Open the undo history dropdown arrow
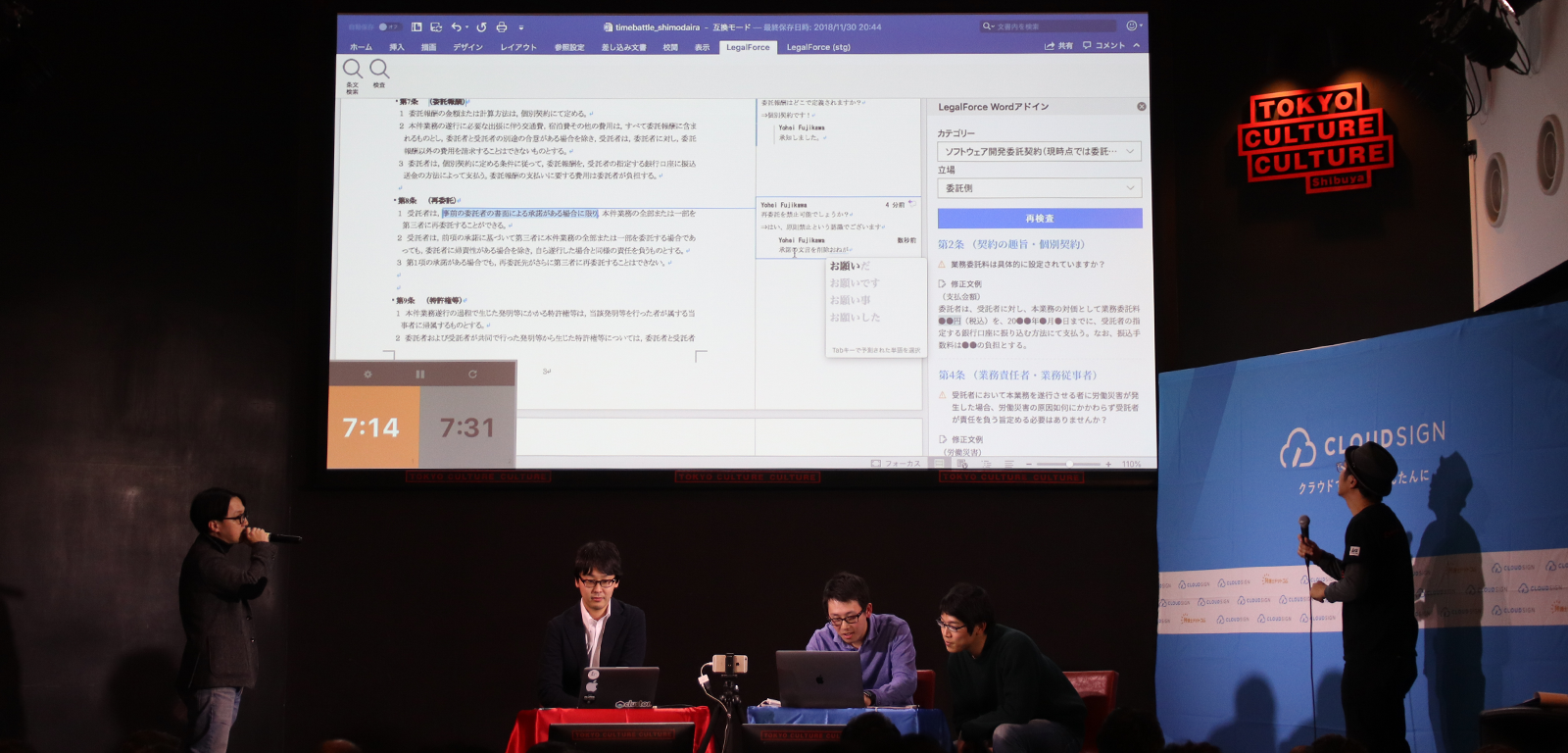Screen dimensions: 1568x753 coord(466,27)
